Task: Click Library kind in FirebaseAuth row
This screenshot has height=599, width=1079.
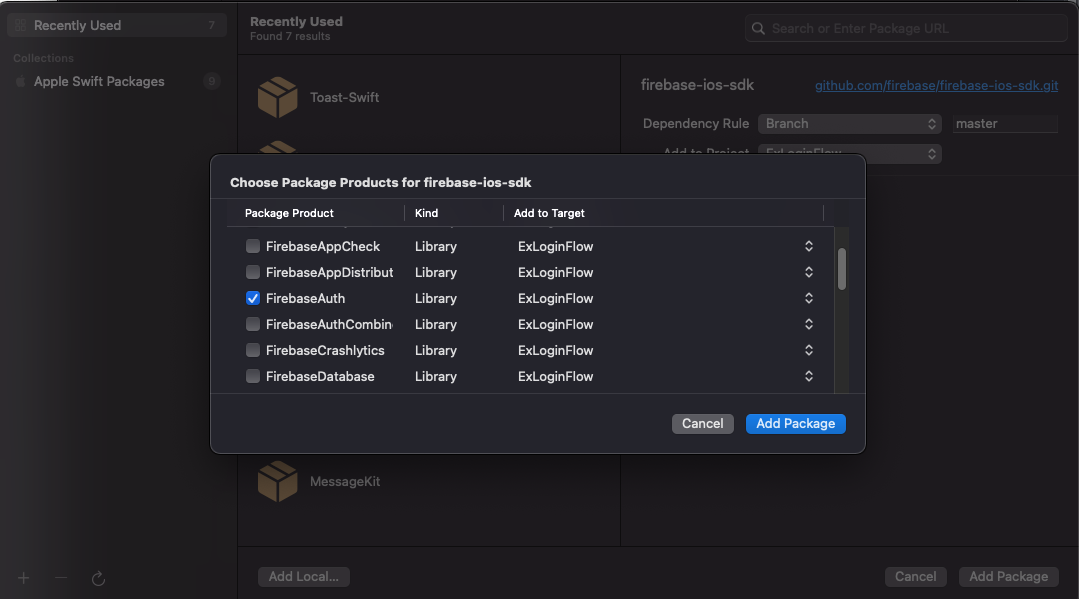Action: click(436, 299)
